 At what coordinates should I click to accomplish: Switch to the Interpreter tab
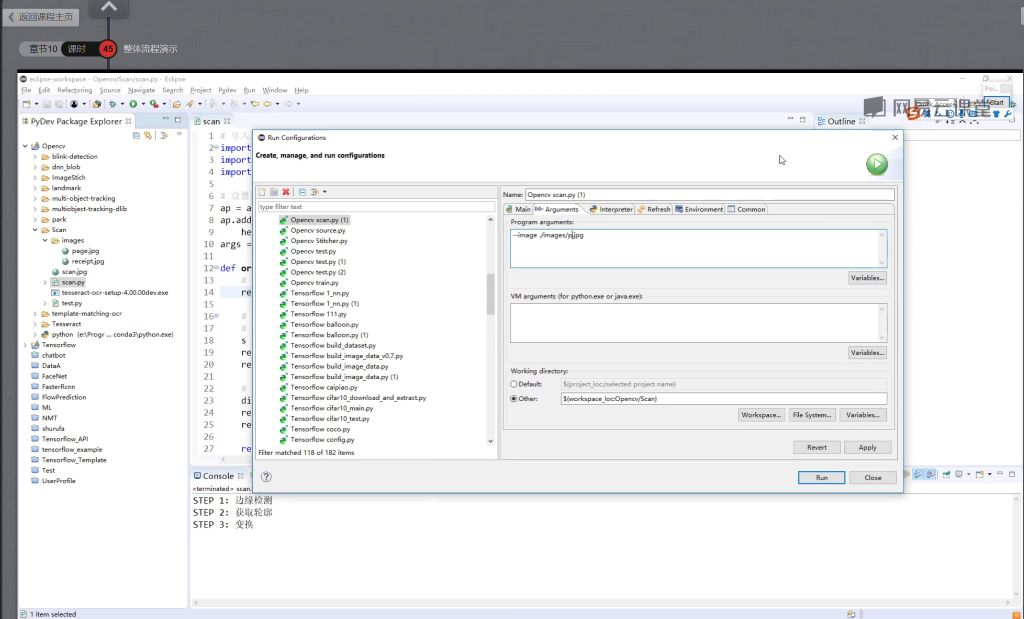[x=611, y=209]
